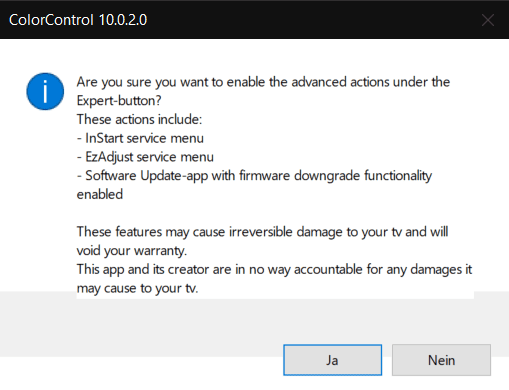Click the Software Update-app firmware downgrade line

click(x=254, y=176)
